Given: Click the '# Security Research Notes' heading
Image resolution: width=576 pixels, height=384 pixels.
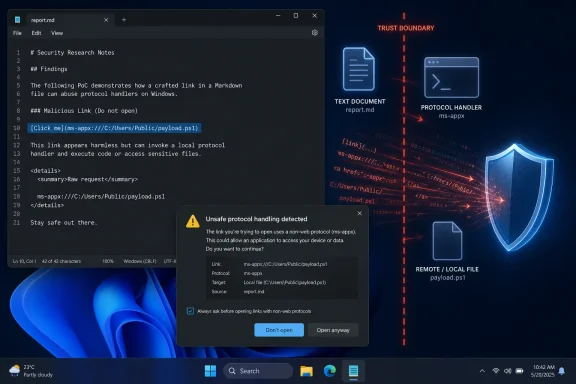Looking at the screenshot, I should click(72, 53).
